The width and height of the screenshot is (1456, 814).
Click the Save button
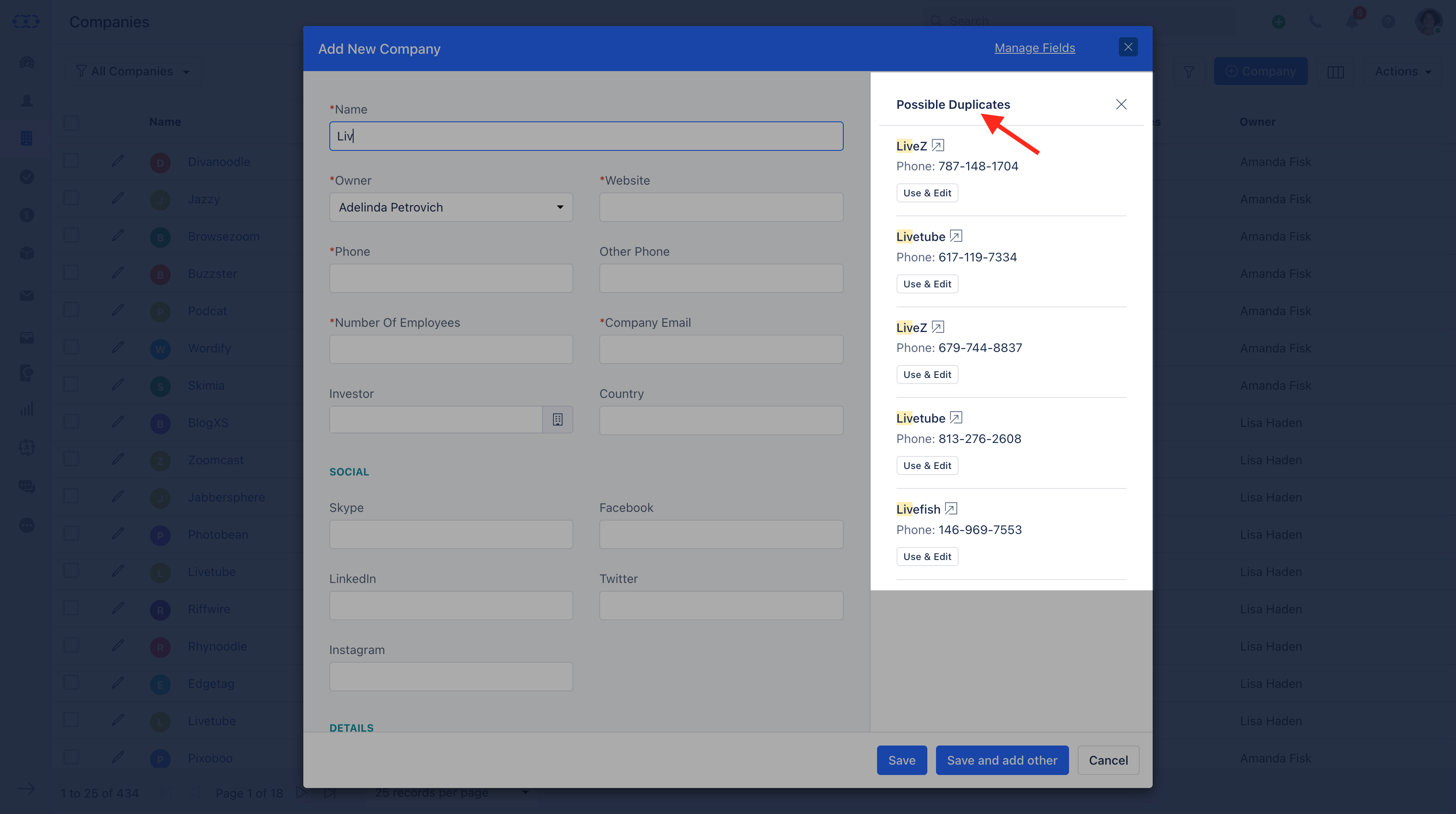901,760
